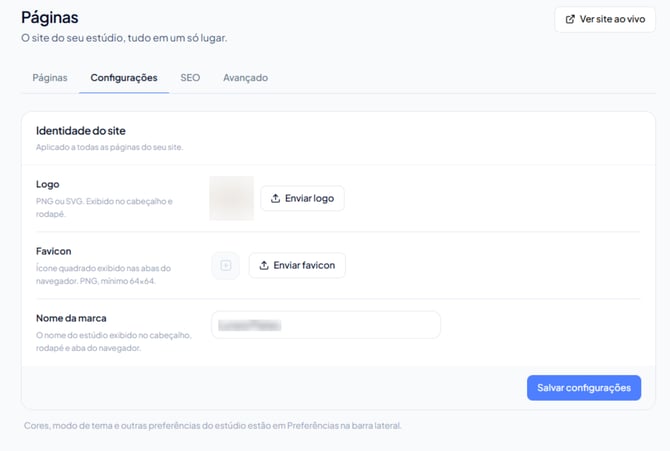This screenshot has height=451, width=670.
Task: Click the Páginas page title
Action: 50,18
